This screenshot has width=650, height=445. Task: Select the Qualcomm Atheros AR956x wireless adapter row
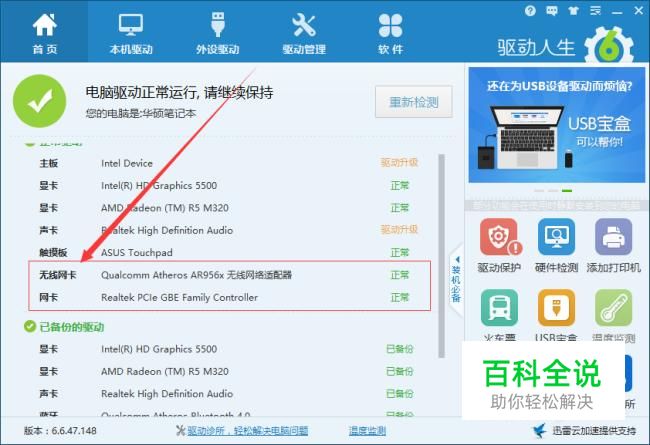[x=229, y=275]
